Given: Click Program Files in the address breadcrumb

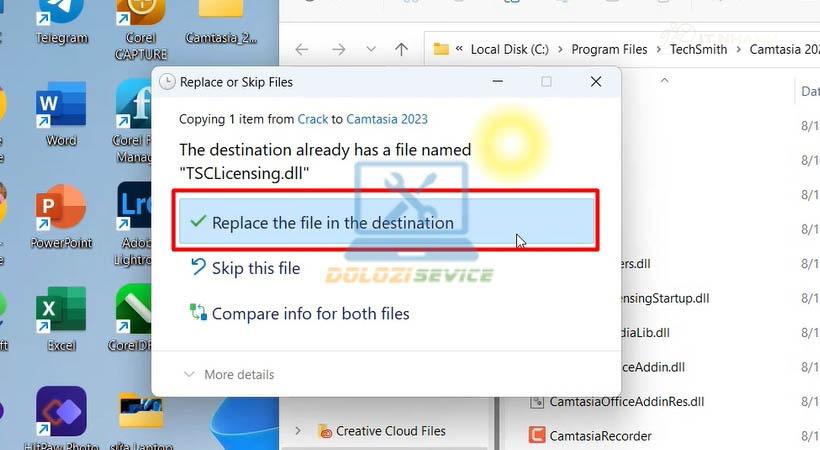Looking at the screenshot, I should click(608, 49).
